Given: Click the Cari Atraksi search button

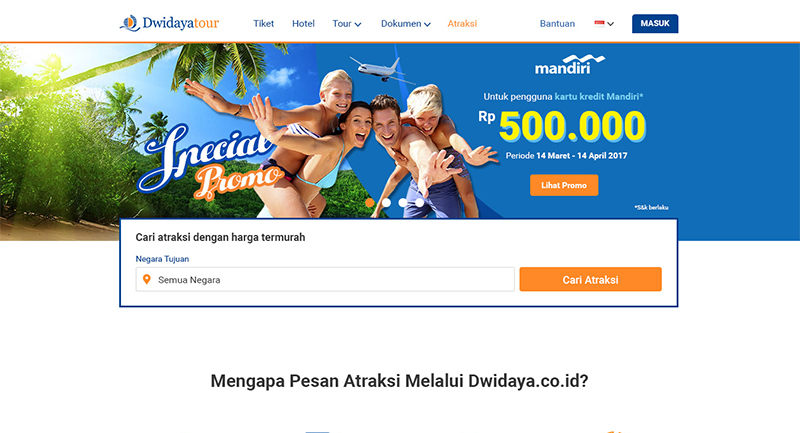Looking at the screenshot, I should (590, 279).
